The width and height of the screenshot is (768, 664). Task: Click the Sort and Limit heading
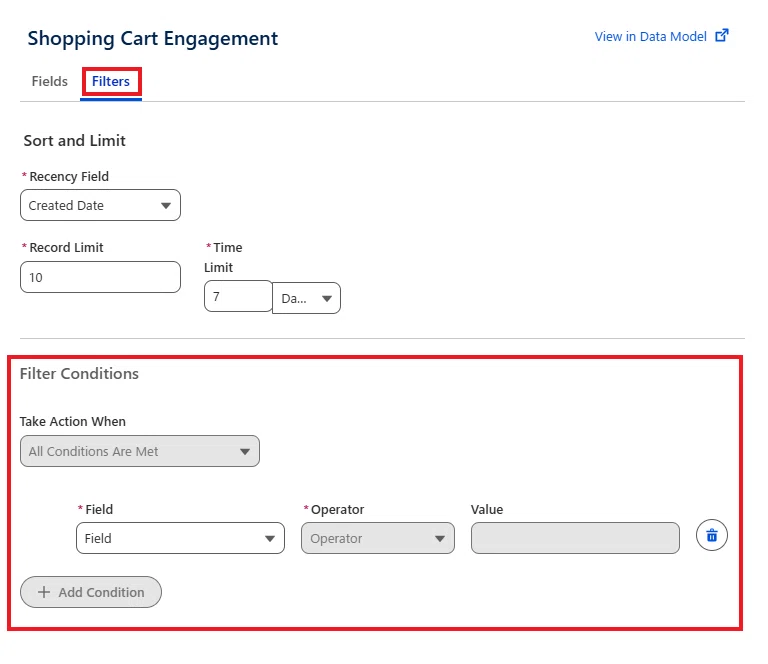click(x=74, y=141)
